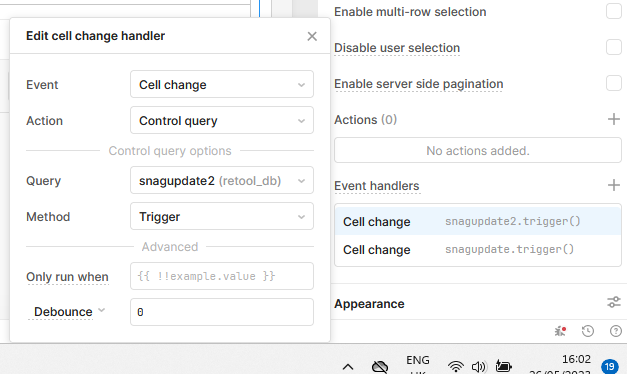Image resolution: width=627 pixels, height=374 pixels.
Task: Open the history clock icon
Action: [x=588, y=331]
